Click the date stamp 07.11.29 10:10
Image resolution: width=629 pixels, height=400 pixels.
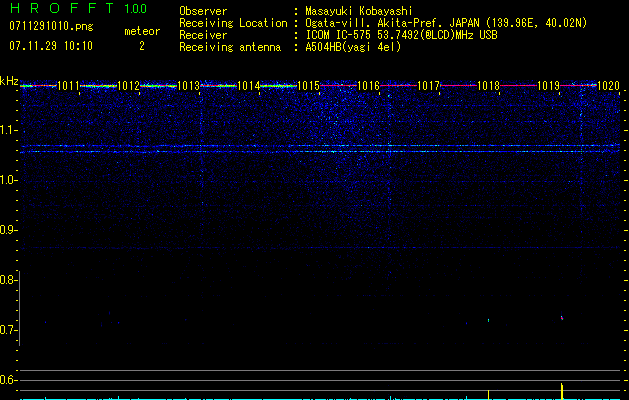click(51, 46)
